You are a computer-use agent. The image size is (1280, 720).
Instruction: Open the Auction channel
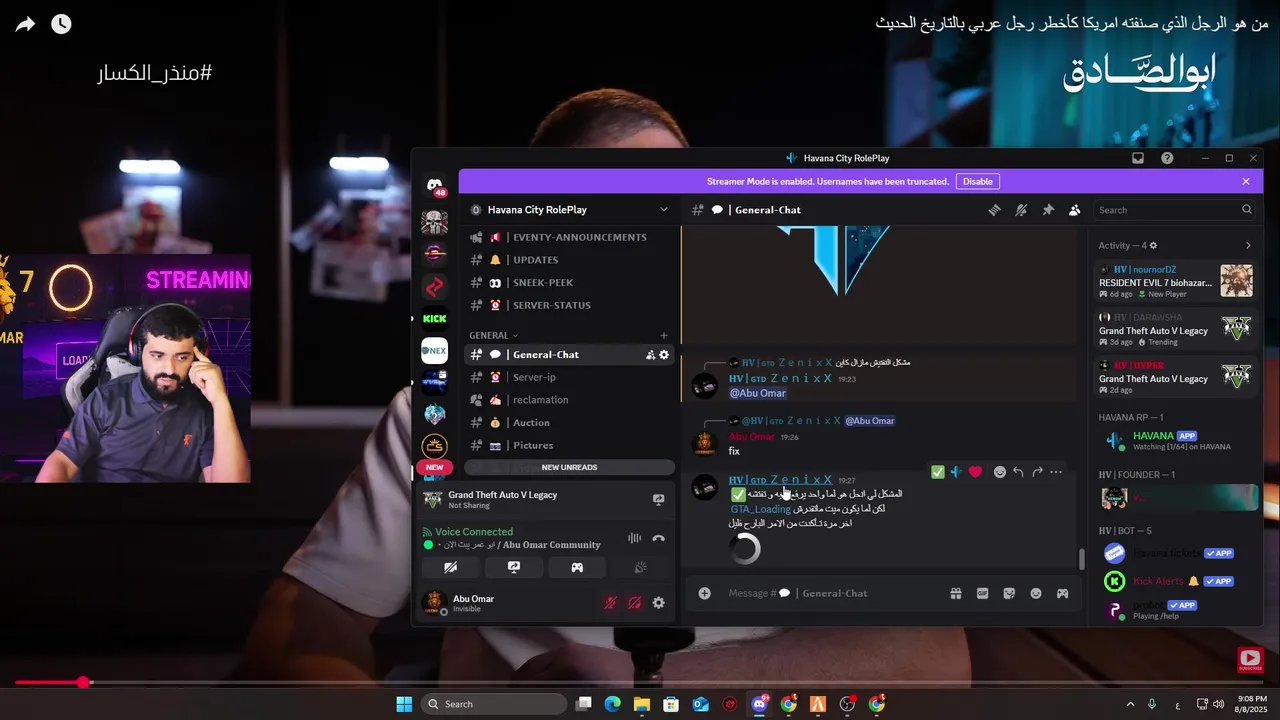click(x=570, y=423)
